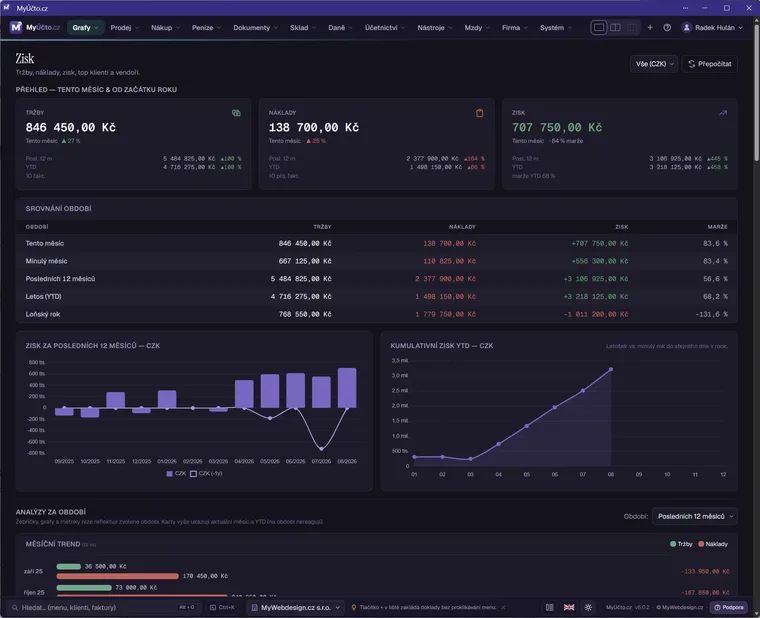Toggle Tržby series in monthly trend legend
Image resolution: width=760 pixels, height=618 pixels.
tap(681, 544)
